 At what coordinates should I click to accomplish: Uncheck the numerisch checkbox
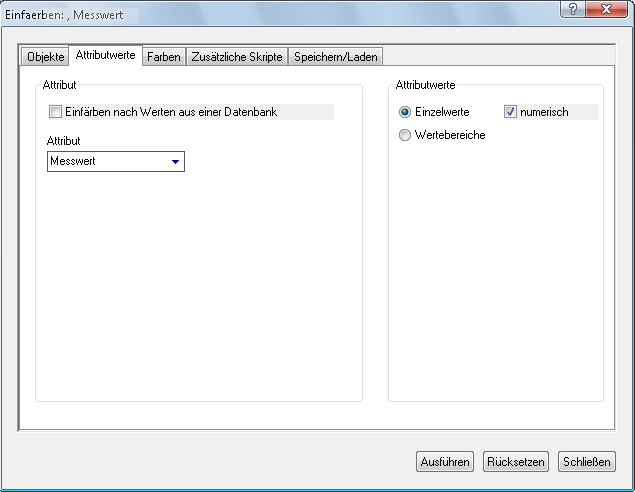pos(511,112)
